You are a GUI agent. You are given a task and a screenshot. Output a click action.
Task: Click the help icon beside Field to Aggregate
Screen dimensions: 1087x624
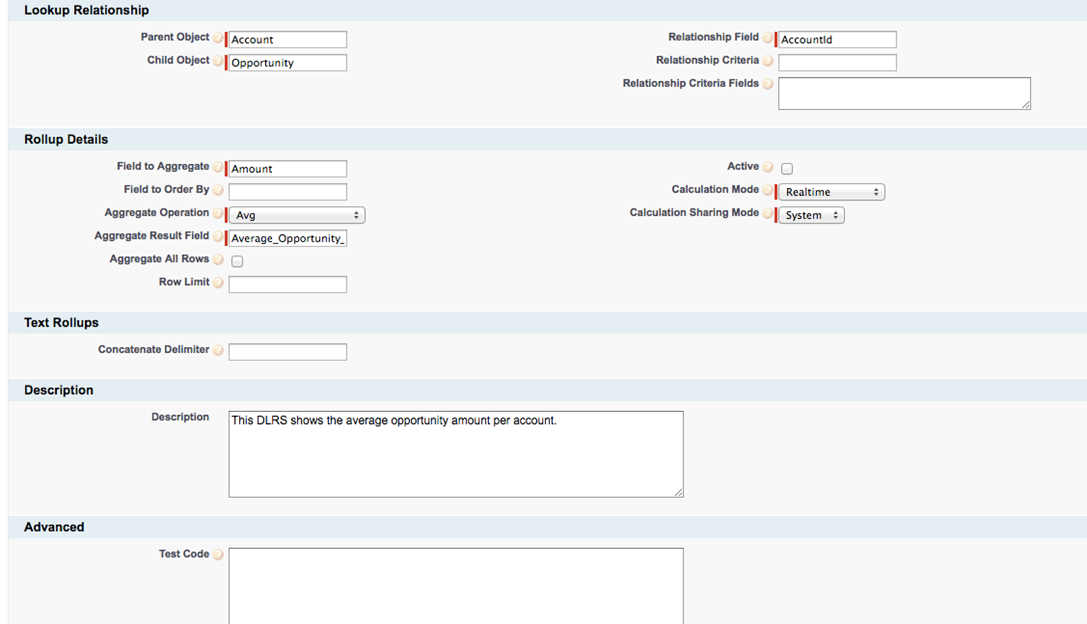pos(218,167)
